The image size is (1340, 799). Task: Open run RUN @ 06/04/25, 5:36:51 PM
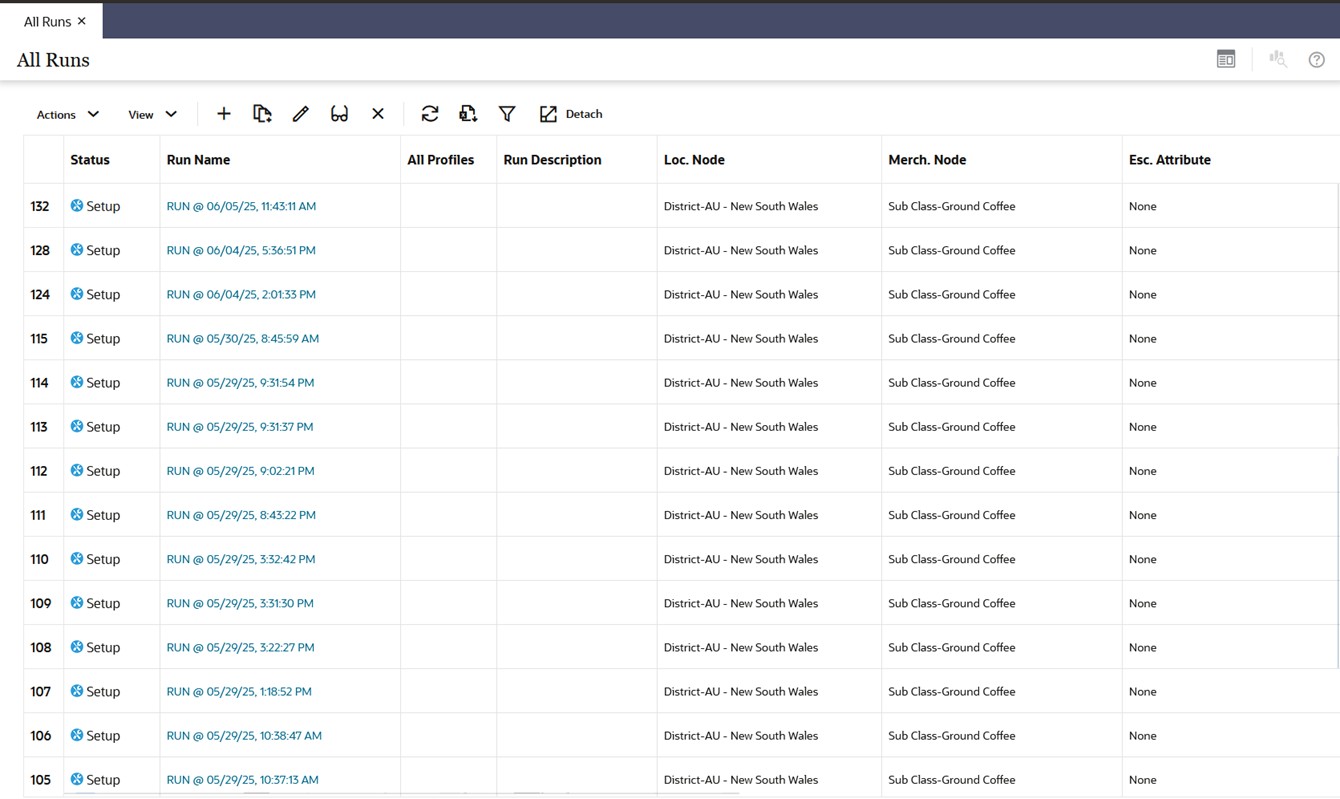[x=241, y=250]
